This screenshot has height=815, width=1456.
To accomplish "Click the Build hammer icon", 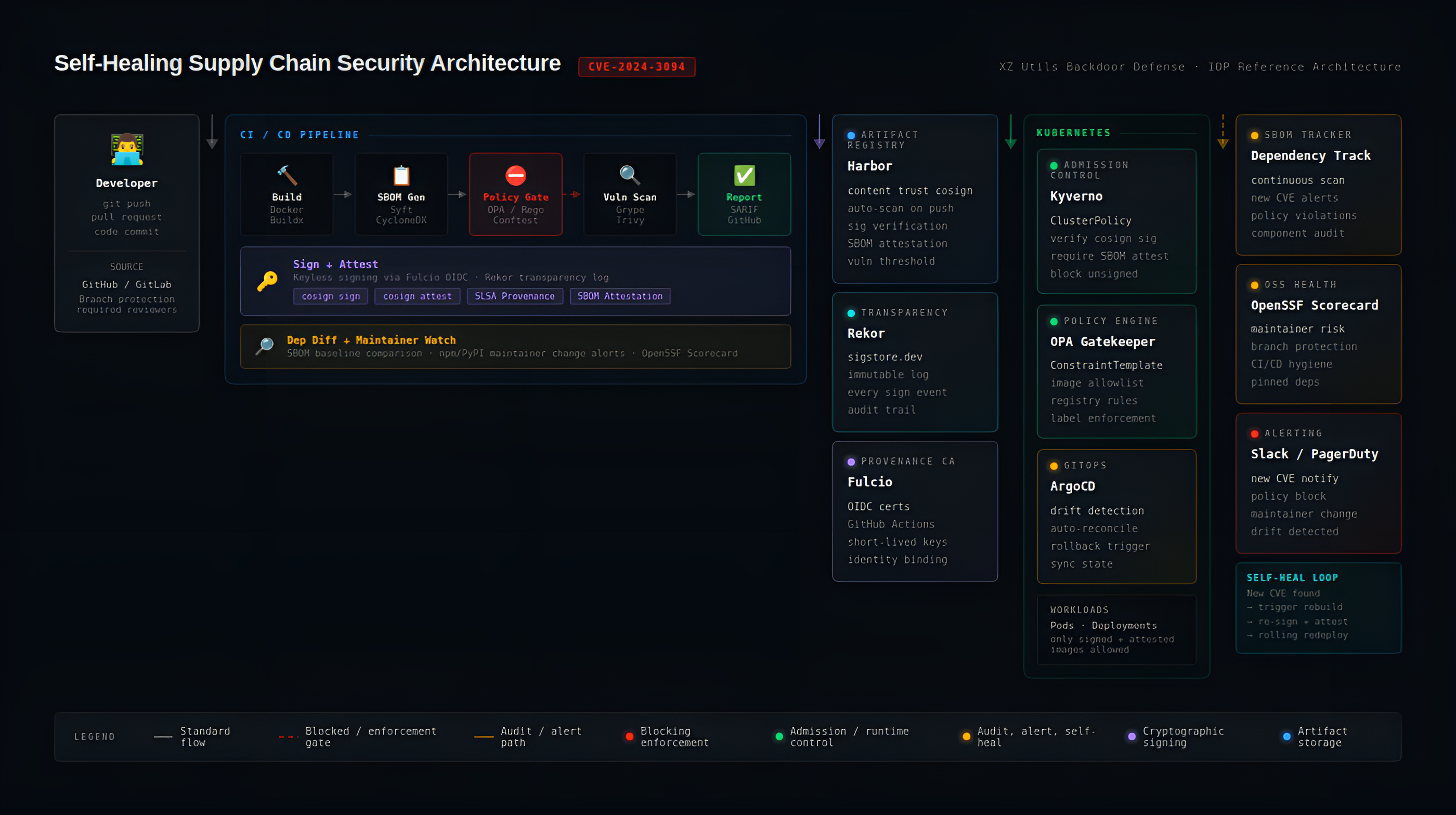I will click(x=287, y=176).
